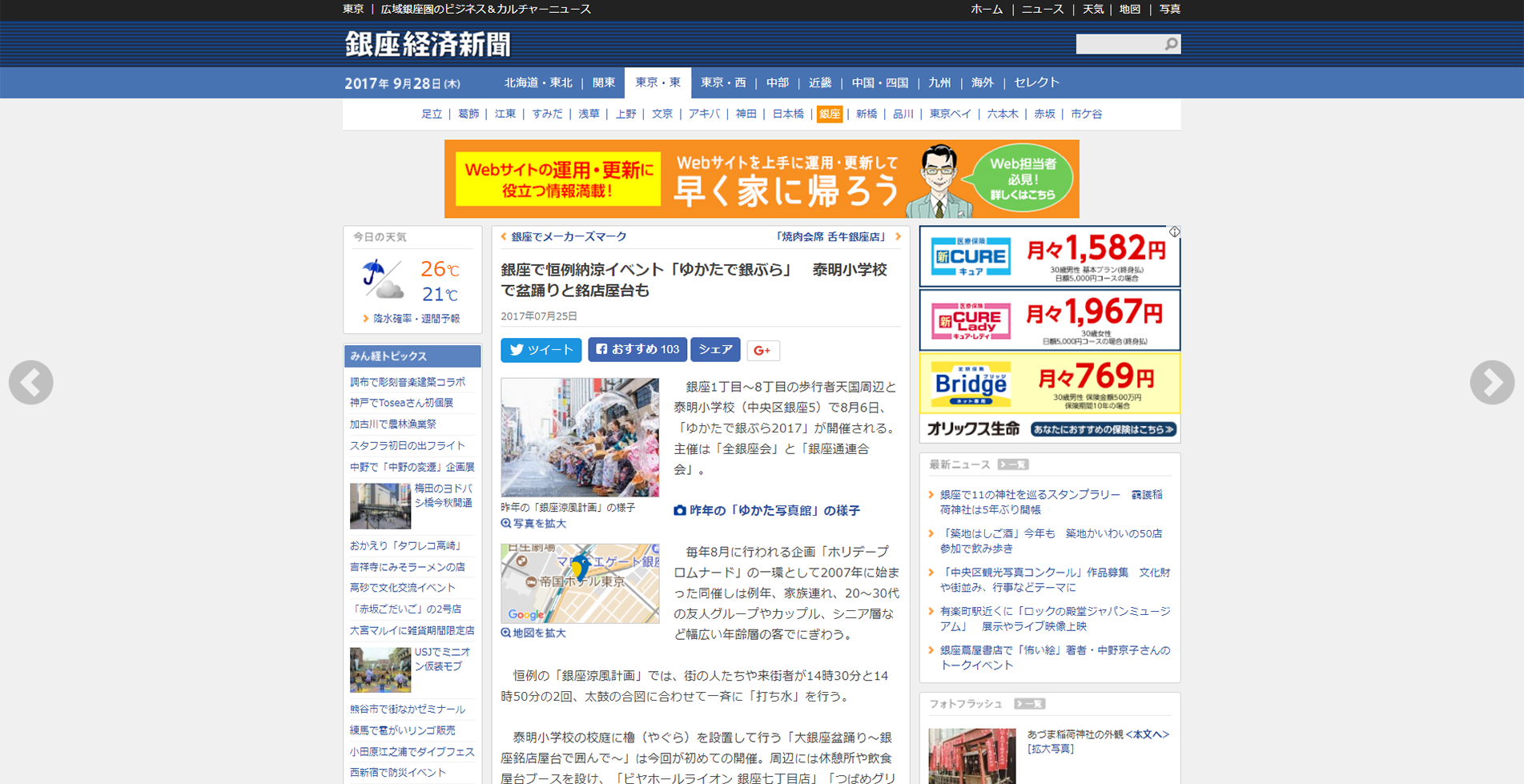Open news 中央区観光写真コンクール
Viewport: 1524px width, 784px height.
point(1055,580)
